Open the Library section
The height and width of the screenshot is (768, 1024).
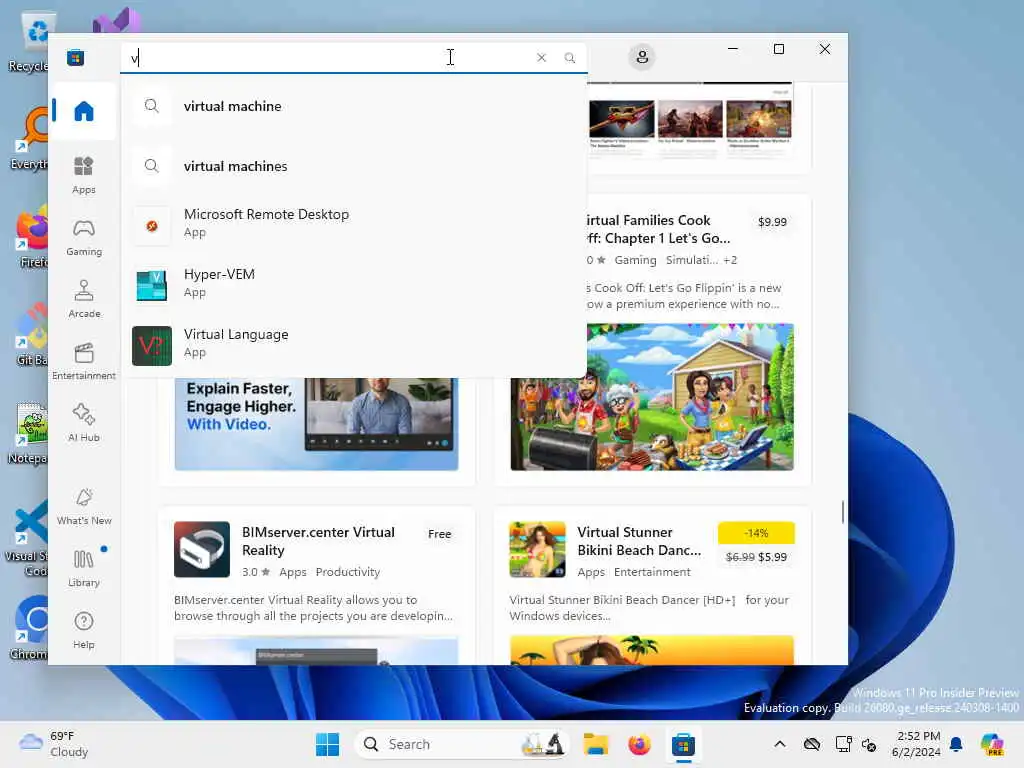(84, 568)
